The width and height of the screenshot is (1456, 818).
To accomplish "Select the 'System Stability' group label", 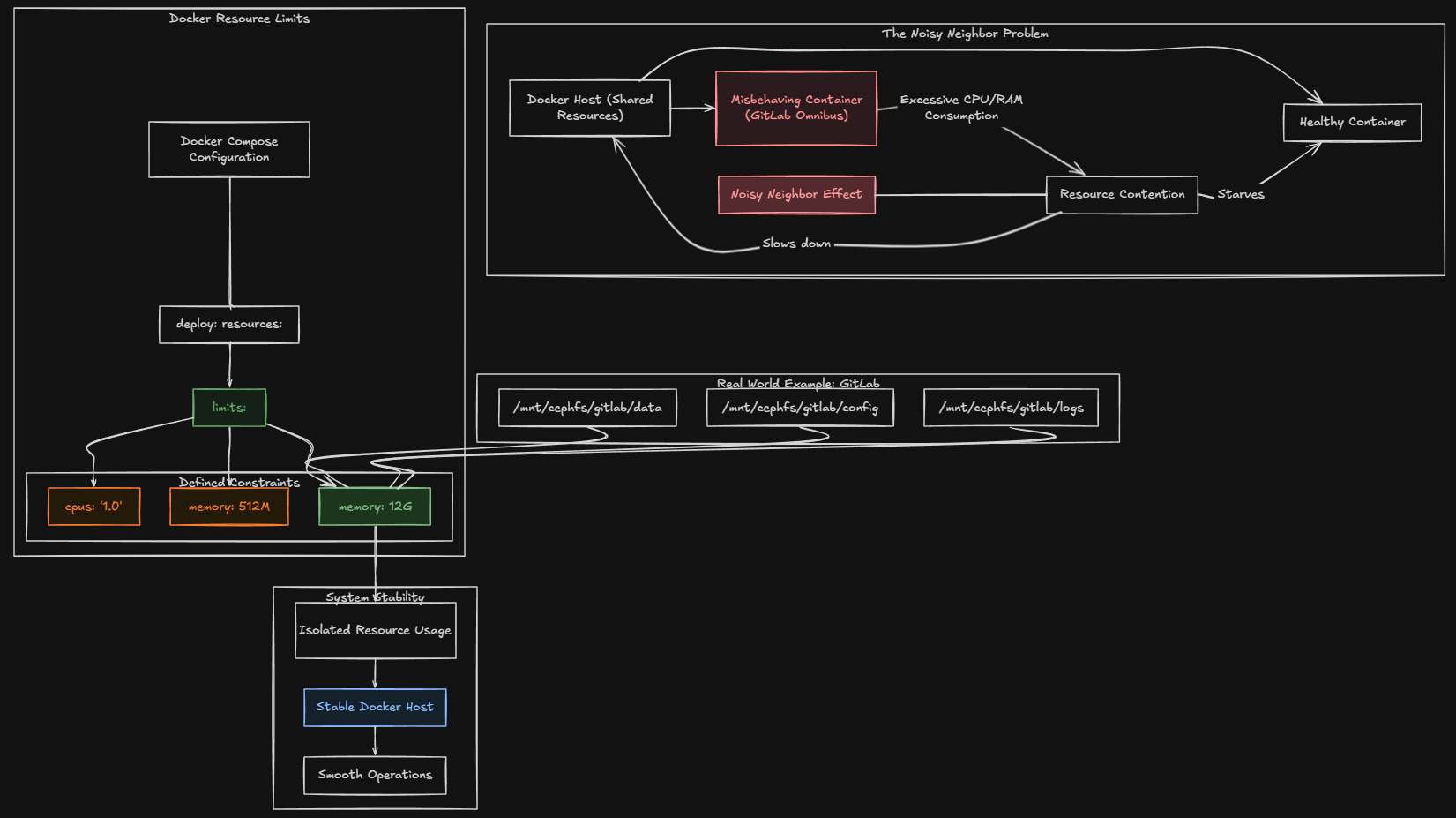I will (x=375, y=597).
